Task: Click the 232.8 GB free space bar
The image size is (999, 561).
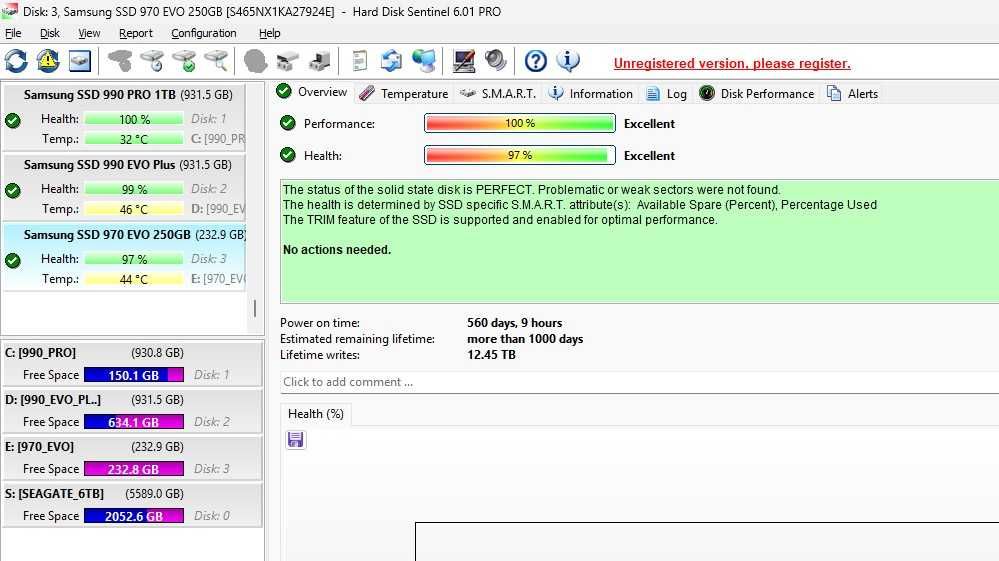Action: (x=134, y=469)
